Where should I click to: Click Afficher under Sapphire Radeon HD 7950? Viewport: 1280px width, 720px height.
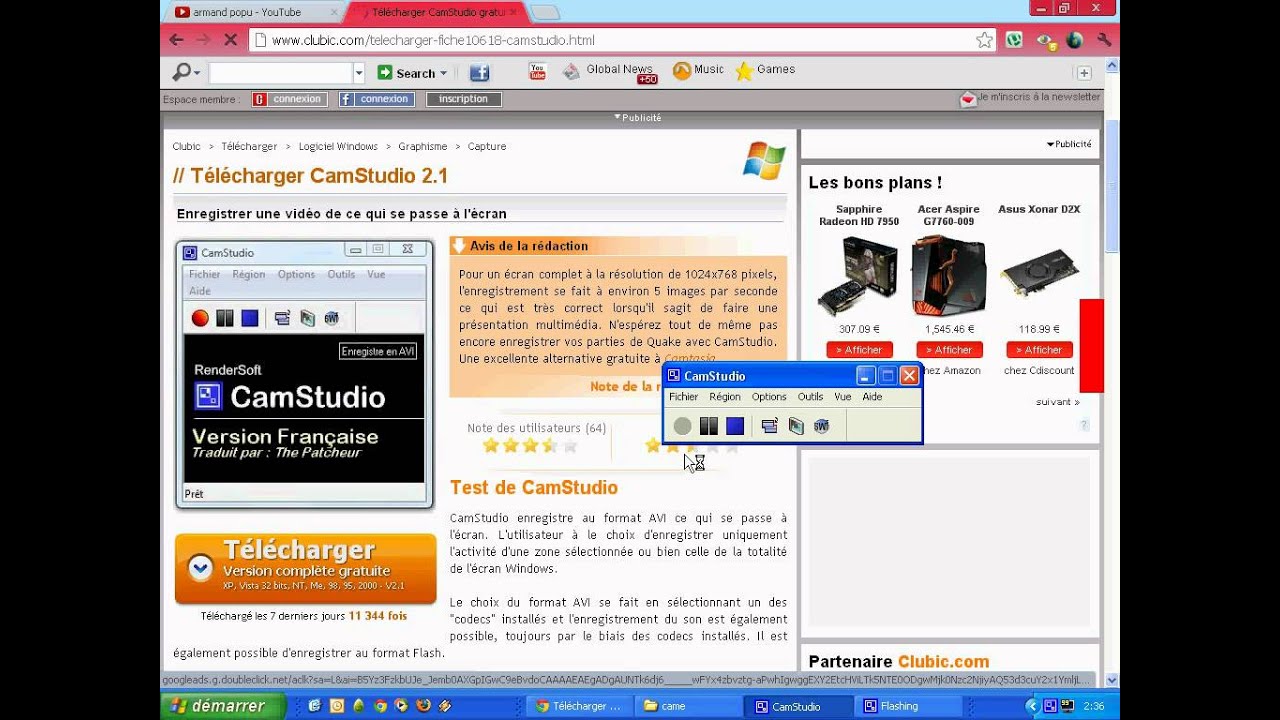(x=860, y=350)
